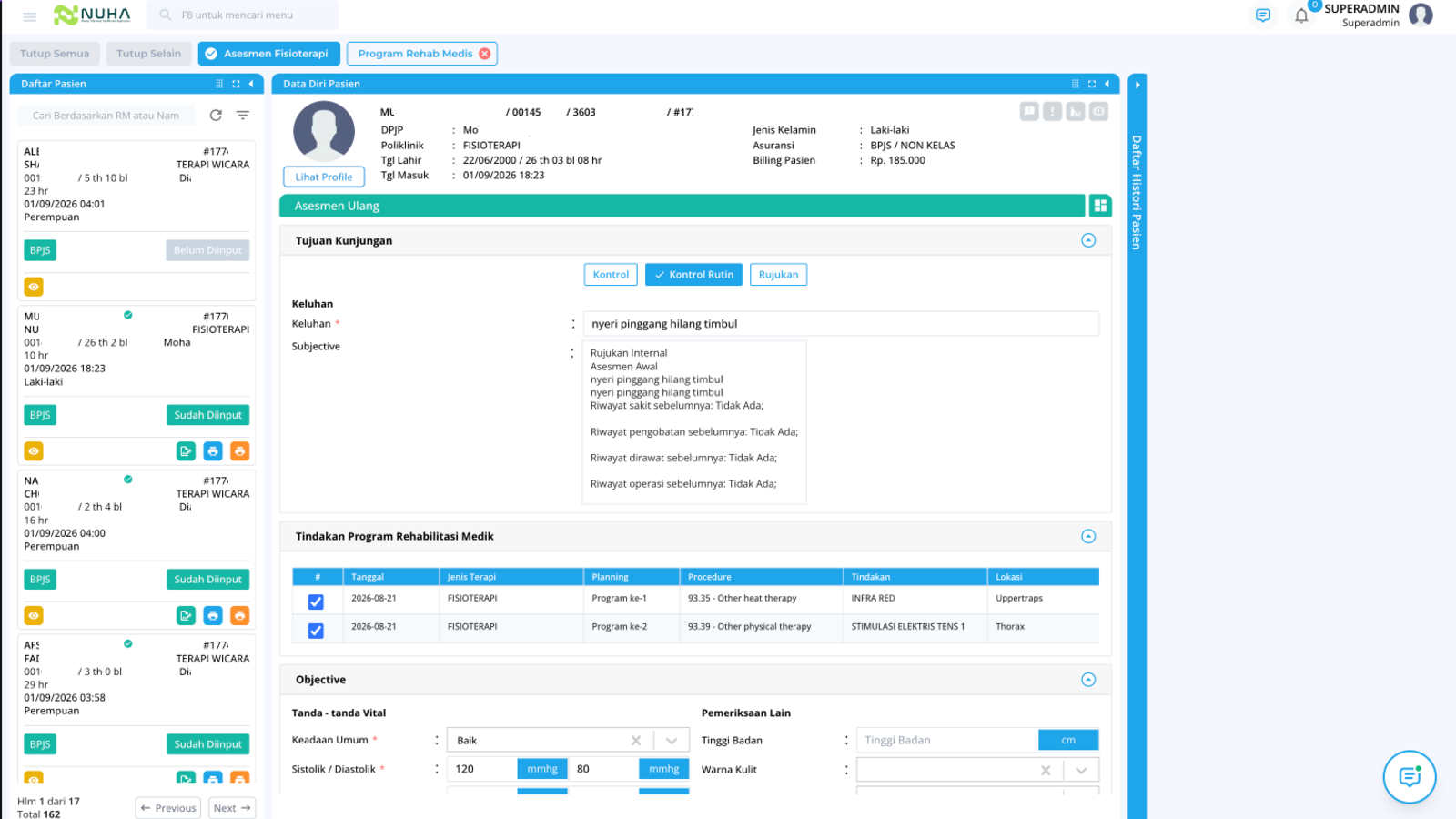The width and height of the screenshot is (1456, 819).
Task: Refresh the Daftar Pasien list
Action: click(x=216, y=116)
